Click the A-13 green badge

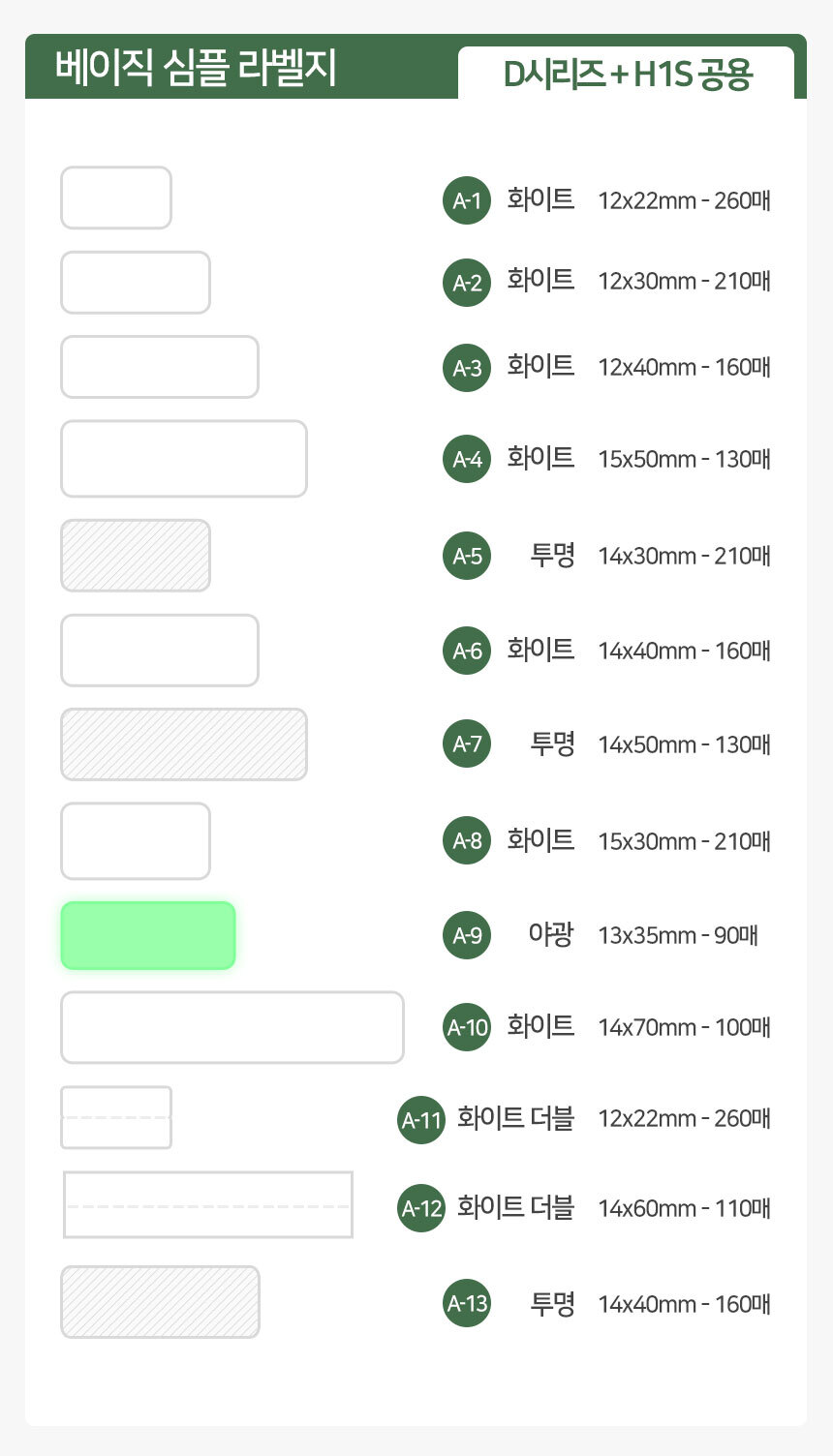coord(467,1303)
